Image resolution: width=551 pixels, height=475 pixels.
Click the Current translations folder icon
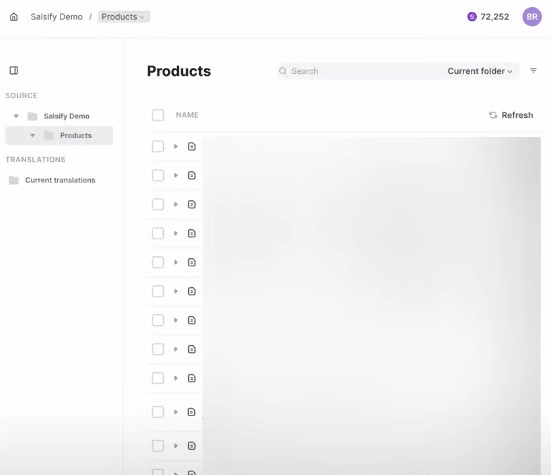pos(14,180)
